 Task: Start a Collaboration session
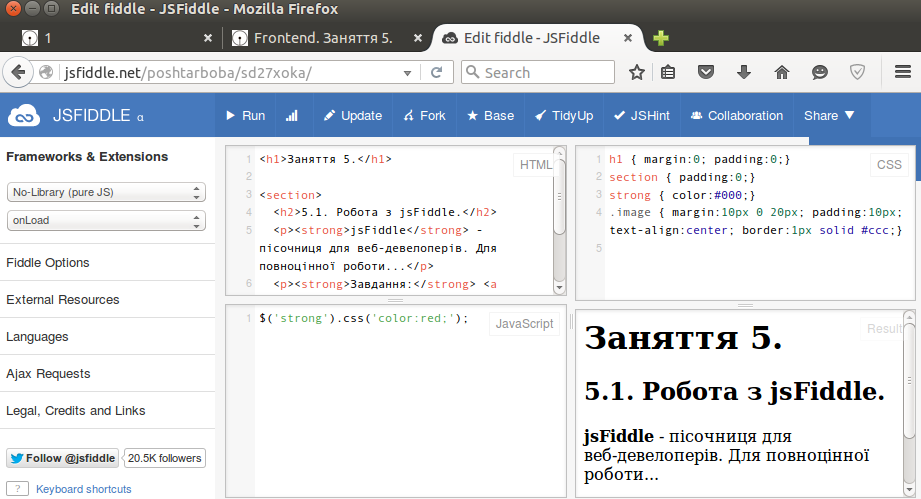click(737, 116)
